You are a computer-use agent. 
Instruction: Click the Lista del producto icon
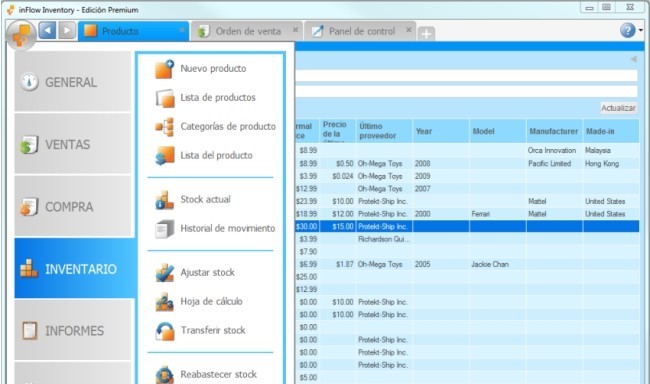(x=165, y=156)
